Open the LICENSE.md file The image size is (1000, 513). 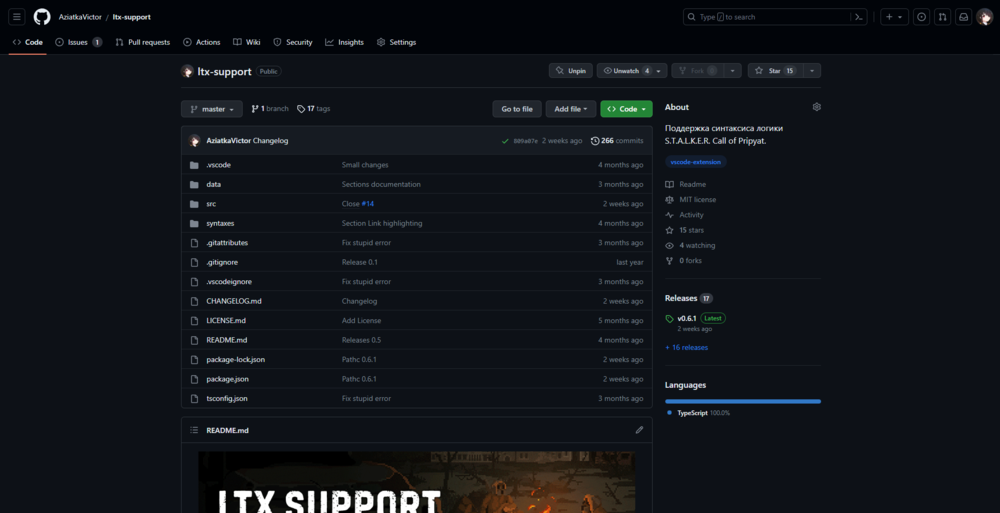226,320
